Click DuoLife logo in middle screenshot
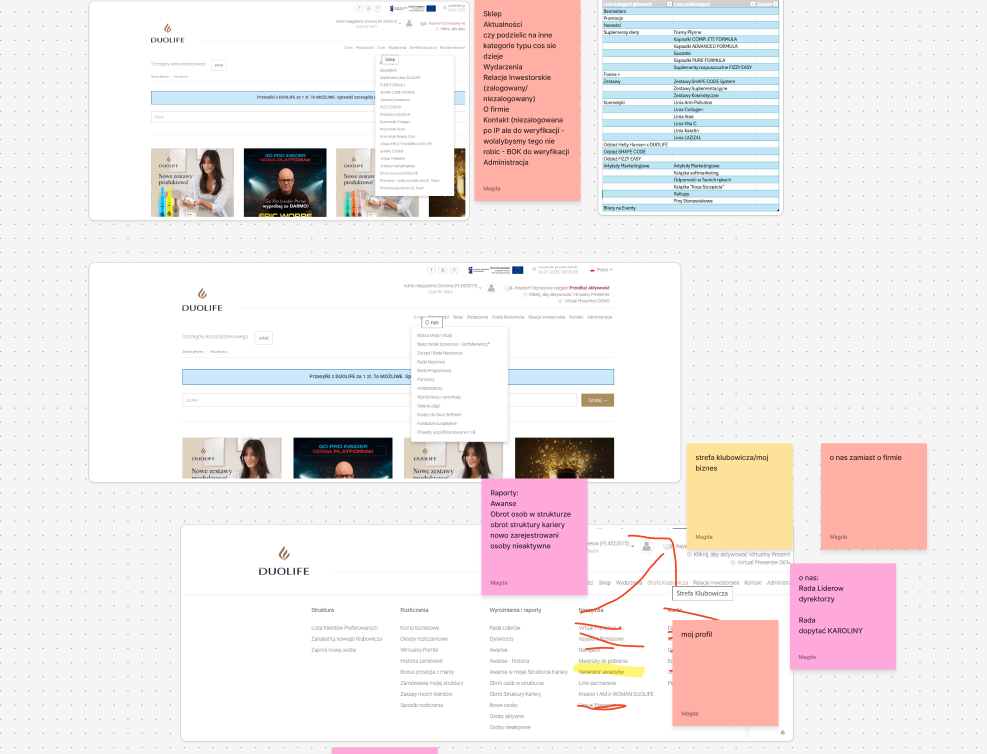The image size is (987, 754). [x=202, y=300]
